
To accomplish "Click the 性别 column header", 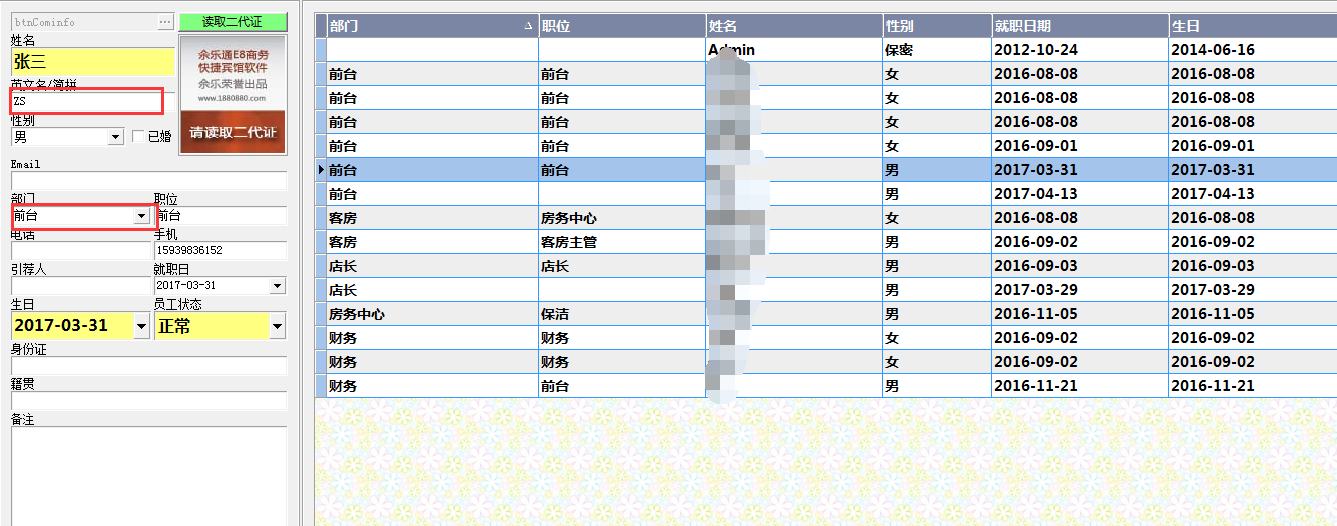I will point(936,26).
